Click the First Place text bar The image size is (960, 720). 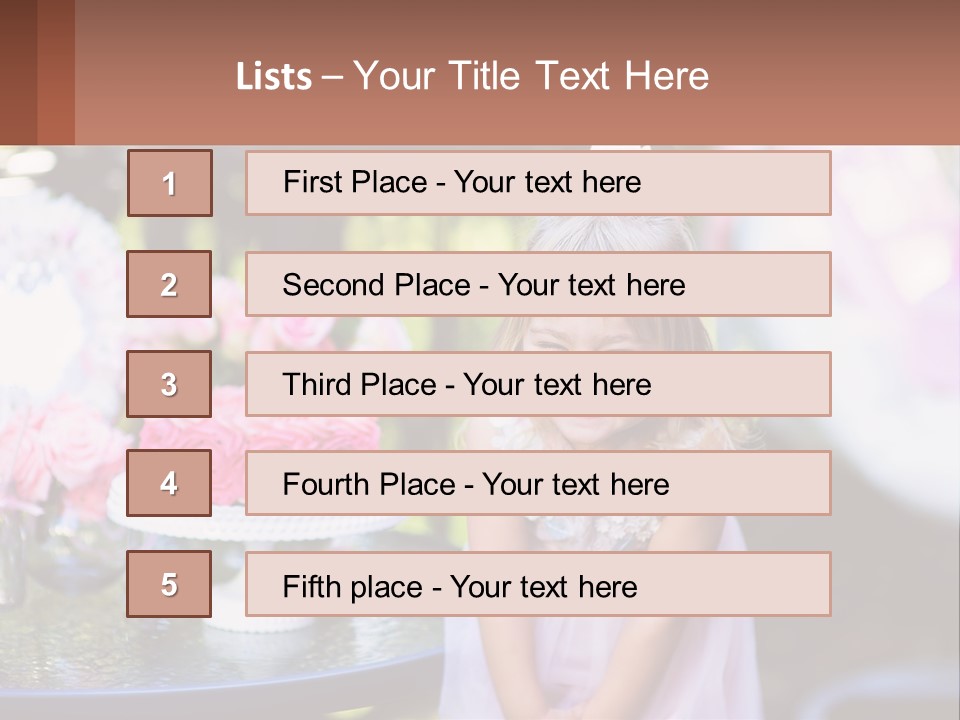click(x=538, y=183)
